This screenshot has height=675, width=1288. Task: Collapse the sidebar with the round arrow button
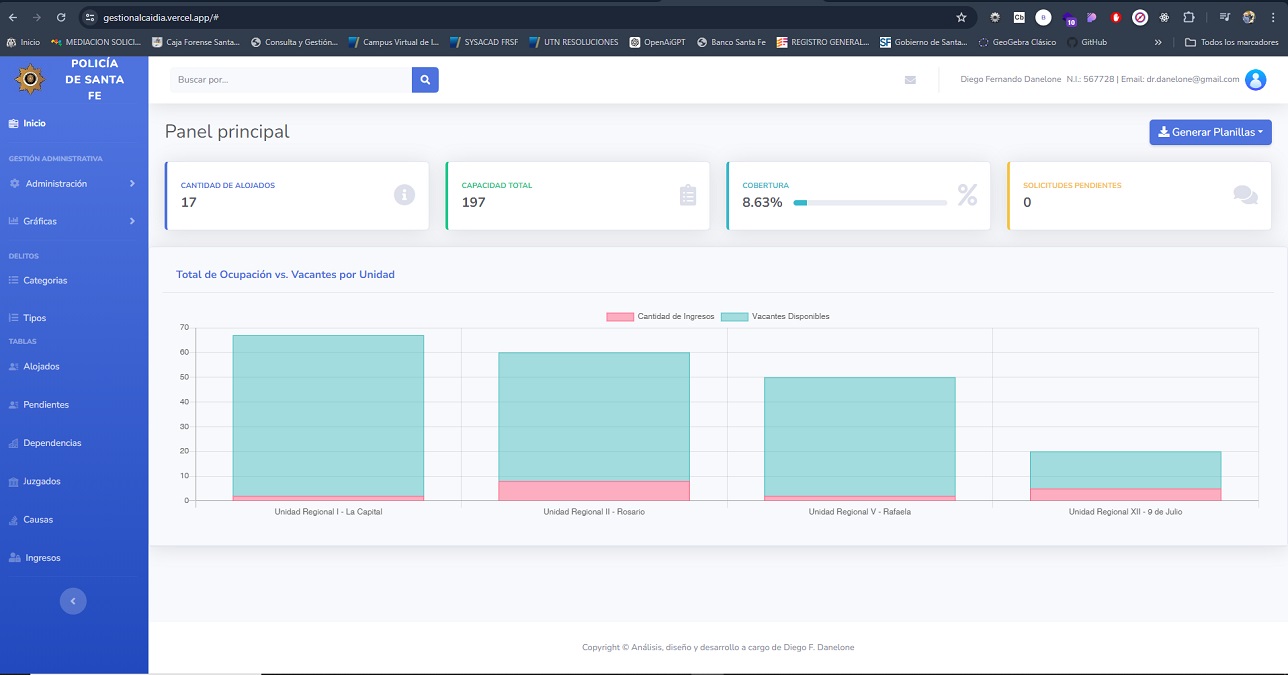tap(73, 601)
